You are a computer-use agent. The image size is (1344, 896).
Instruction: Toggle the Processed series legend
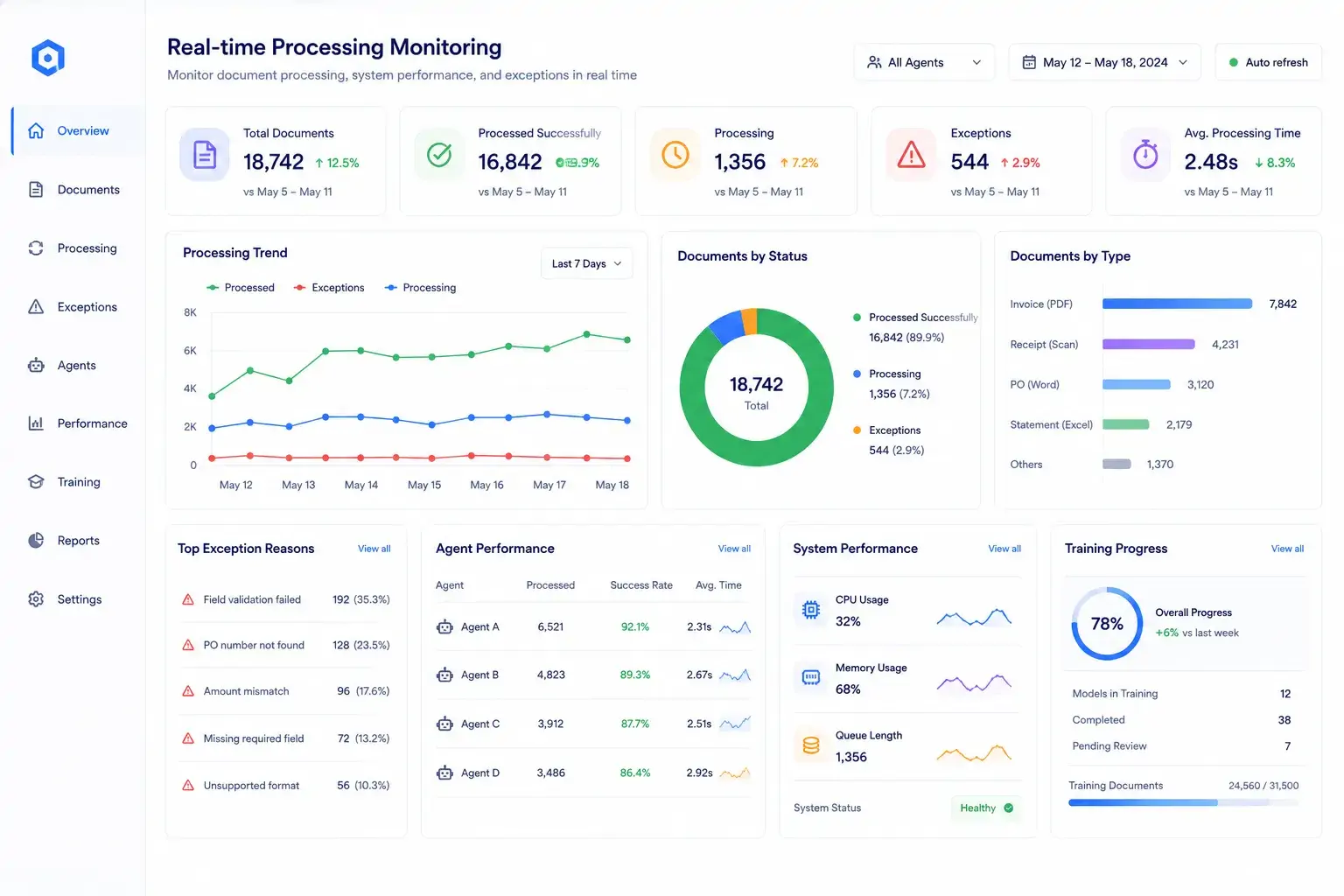[241, 287]
